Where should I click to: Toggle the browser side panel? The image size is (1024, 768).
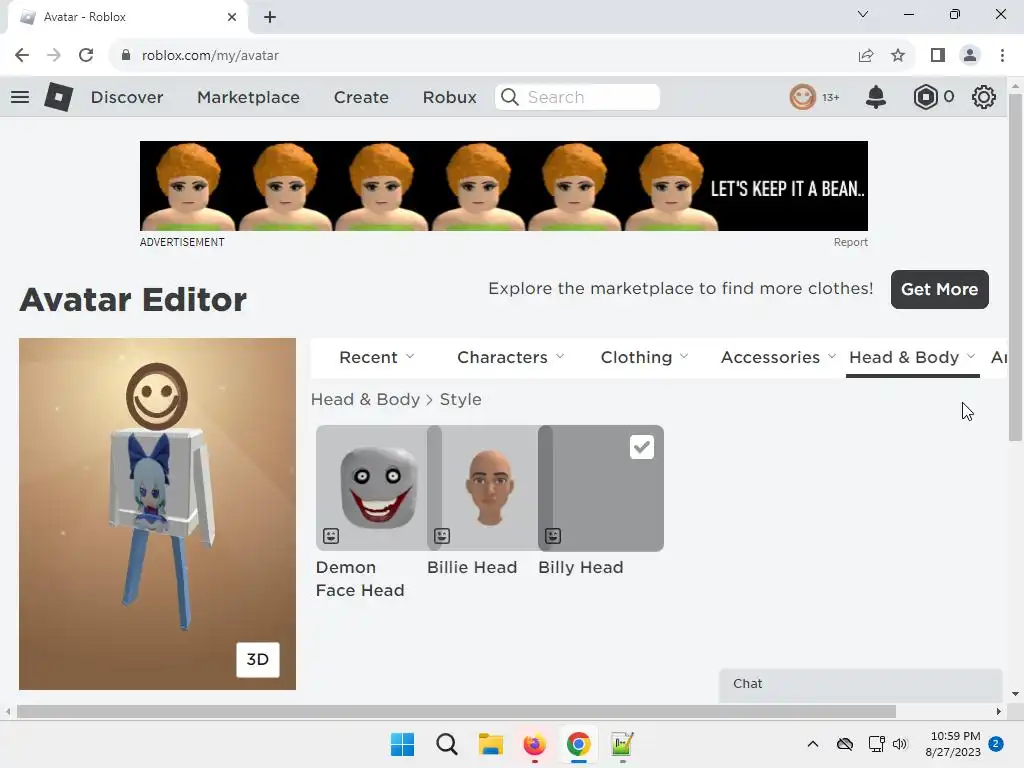tap(938, 56)
